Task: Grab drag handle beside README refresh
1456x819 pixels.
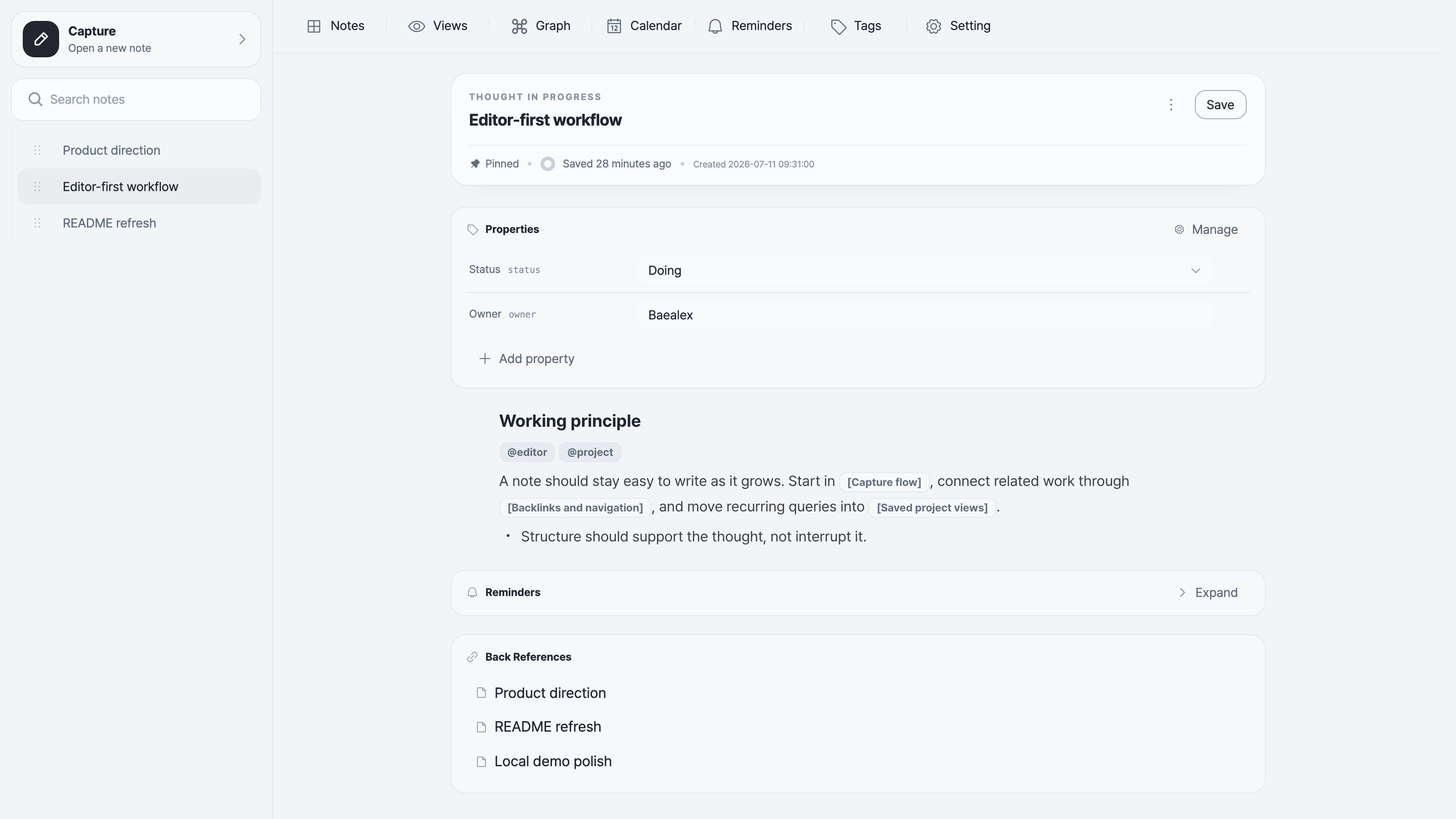Action: click(37, 223)
